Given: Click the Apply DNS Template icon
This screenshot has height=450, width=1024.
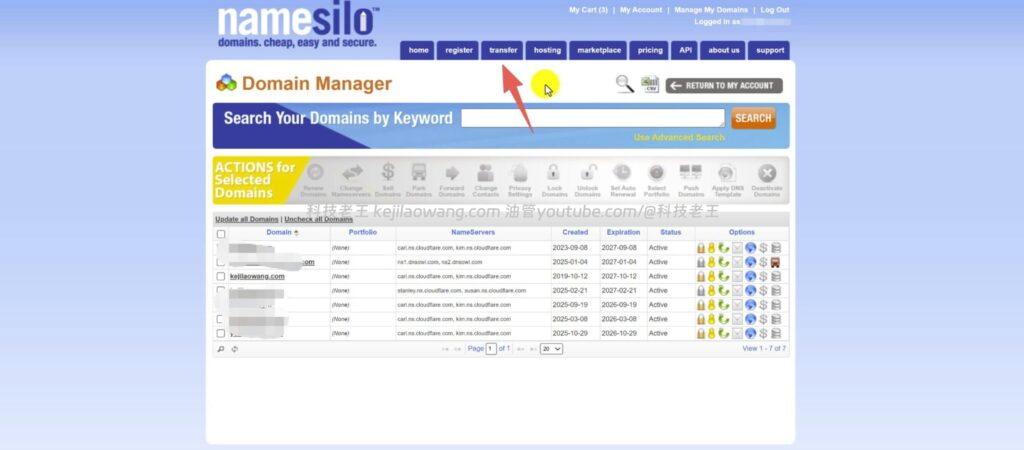Looking at the screenshot, I should (x=727, y=173).
